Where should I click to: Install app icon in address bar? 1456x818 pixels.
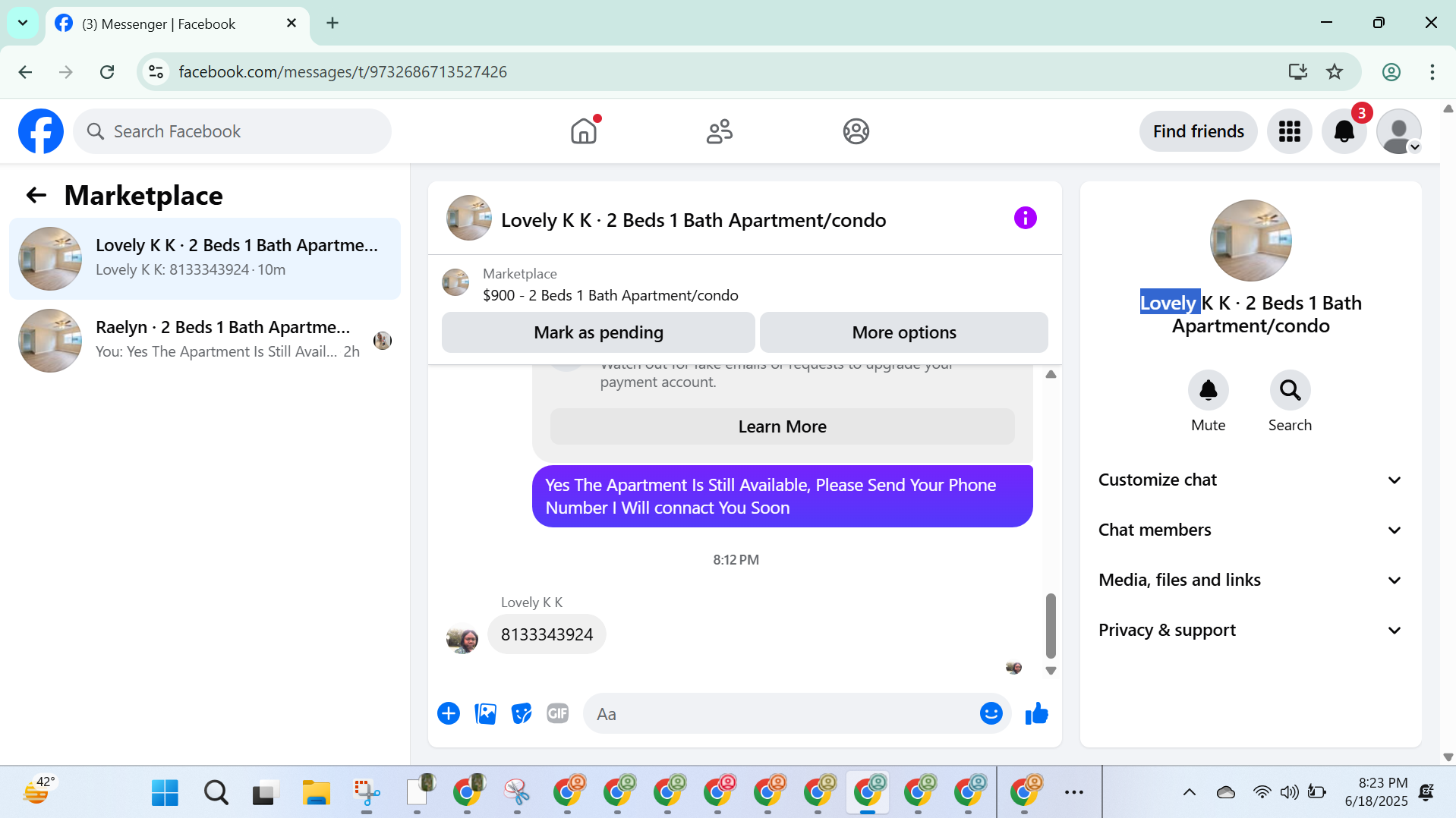pos(1297,72)
